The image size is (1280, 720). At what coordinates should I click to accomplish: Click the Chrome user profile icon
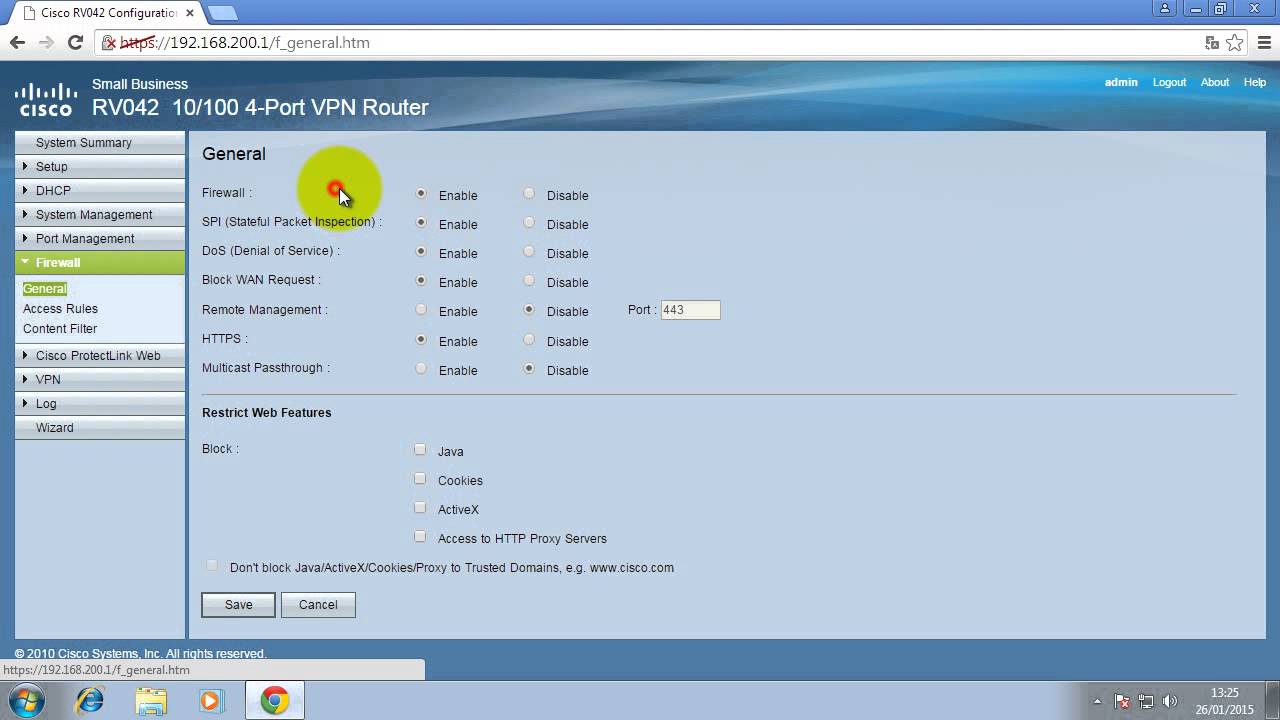coord(1165,9)
